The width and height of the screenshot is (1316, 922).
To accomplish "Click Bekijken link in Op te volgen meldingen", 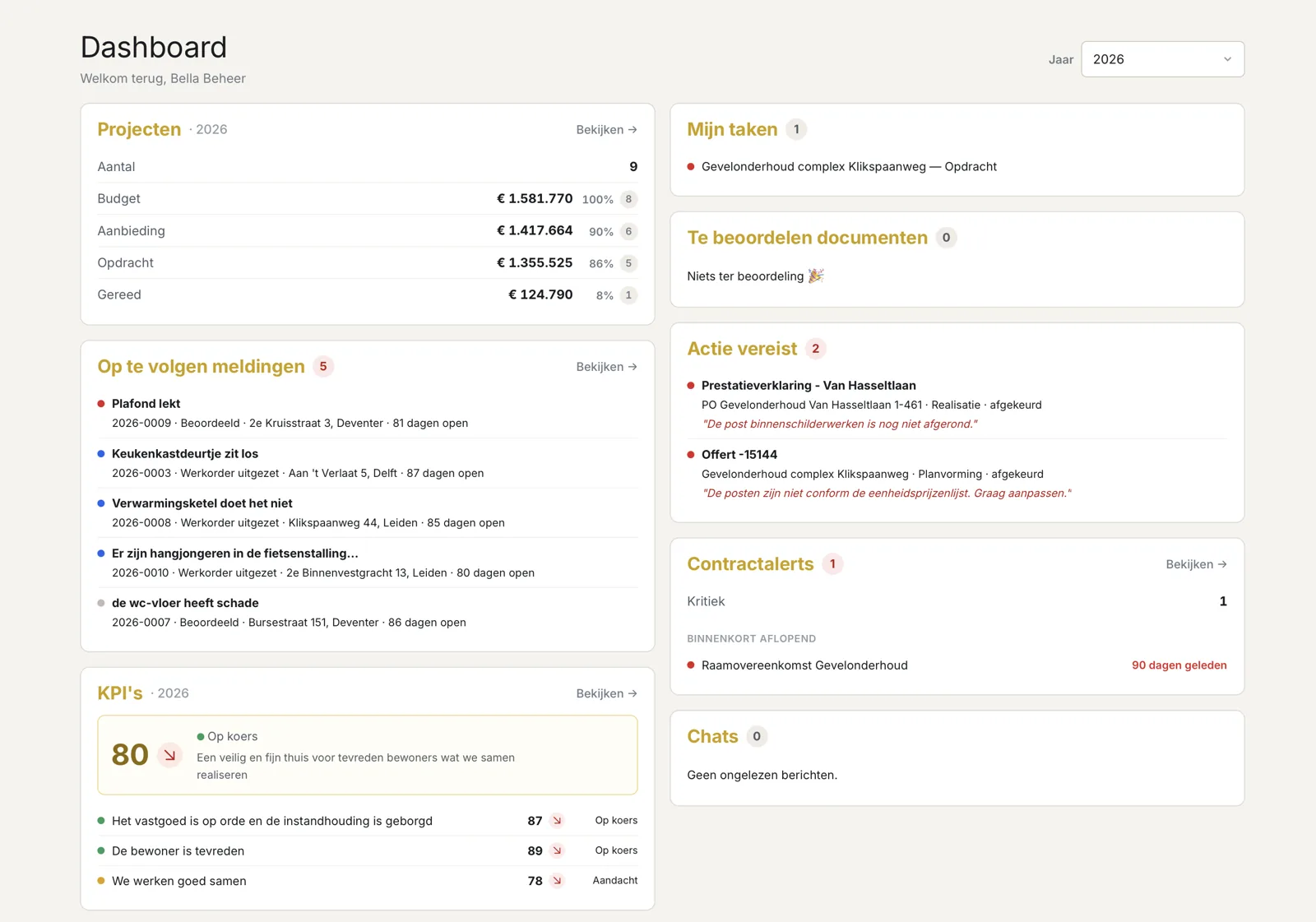I will [x=607, y=367].
